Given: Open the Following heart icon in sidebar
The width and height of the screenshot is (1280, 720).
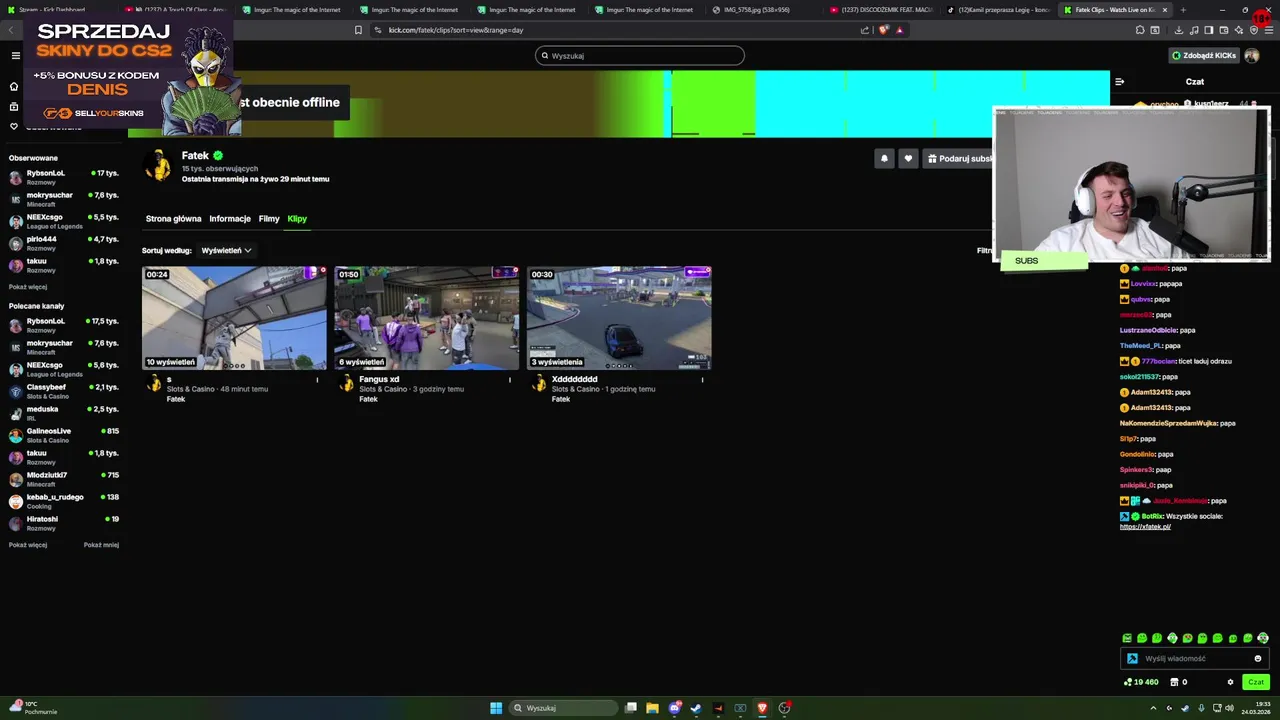Looking at the screenshot, I should point(14,126).
